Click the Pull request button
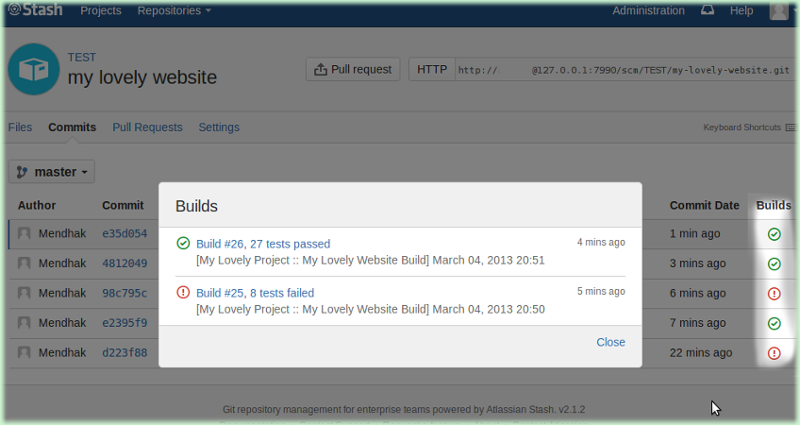 353,69
